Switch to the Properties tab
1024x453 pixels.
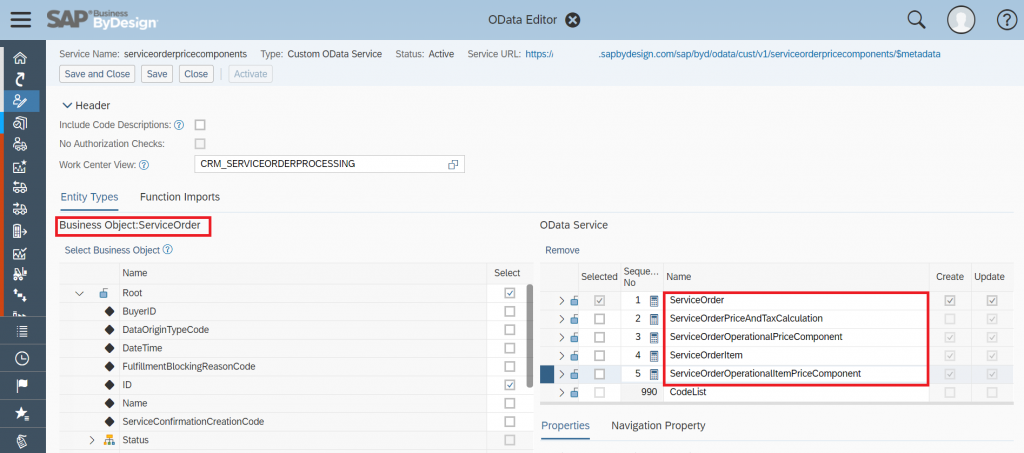(x=566, y=426)
